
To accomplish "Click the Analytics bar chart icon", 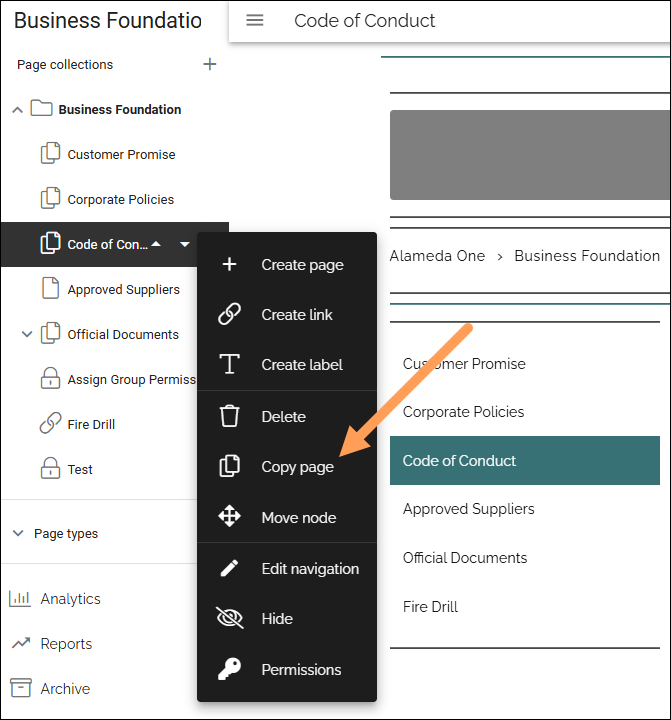I will click(20, 598).
